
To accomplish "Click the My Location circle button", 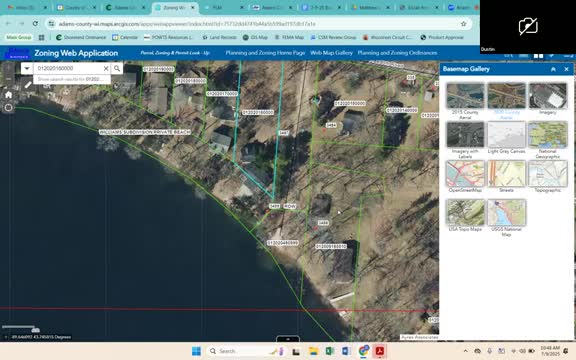I will click(x=8, y=108).
